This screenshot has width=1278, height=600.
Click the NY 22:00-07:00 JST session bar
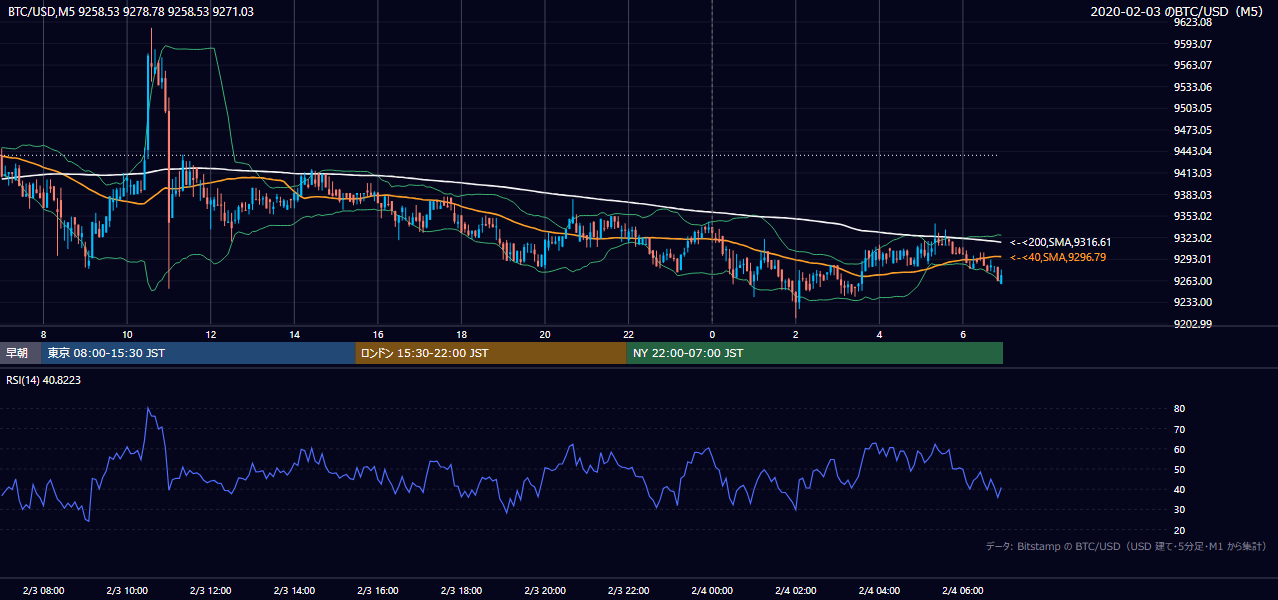click(815, 353)
